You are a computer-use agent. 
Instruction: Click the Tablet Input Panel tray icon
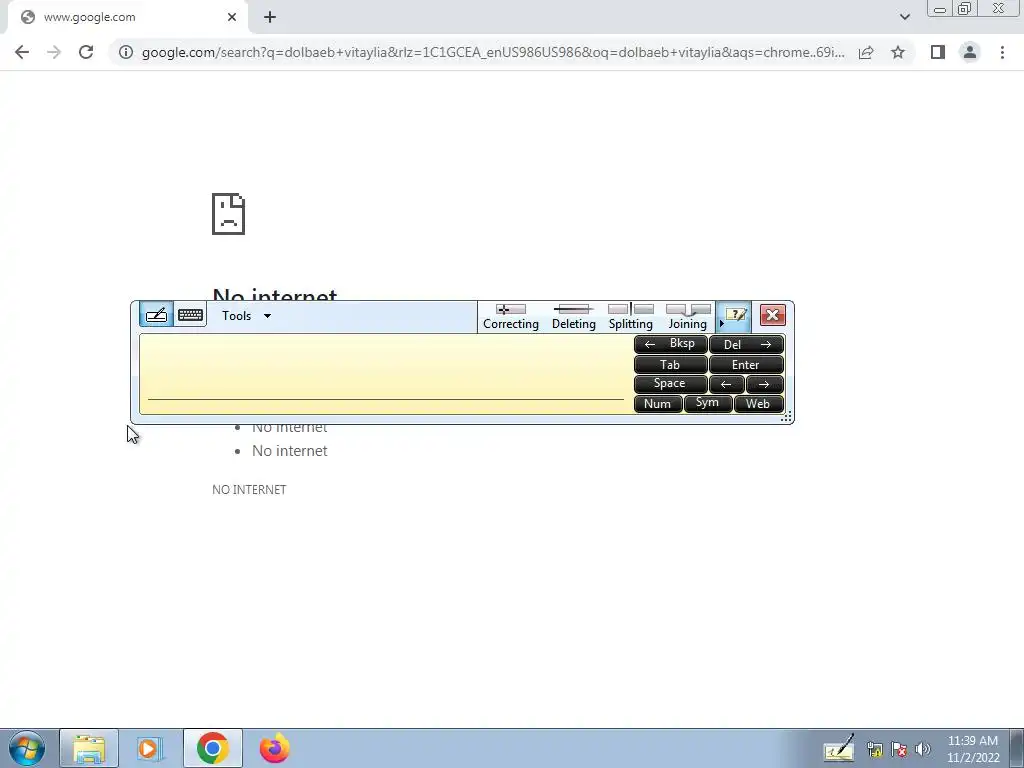coord(839,748)
